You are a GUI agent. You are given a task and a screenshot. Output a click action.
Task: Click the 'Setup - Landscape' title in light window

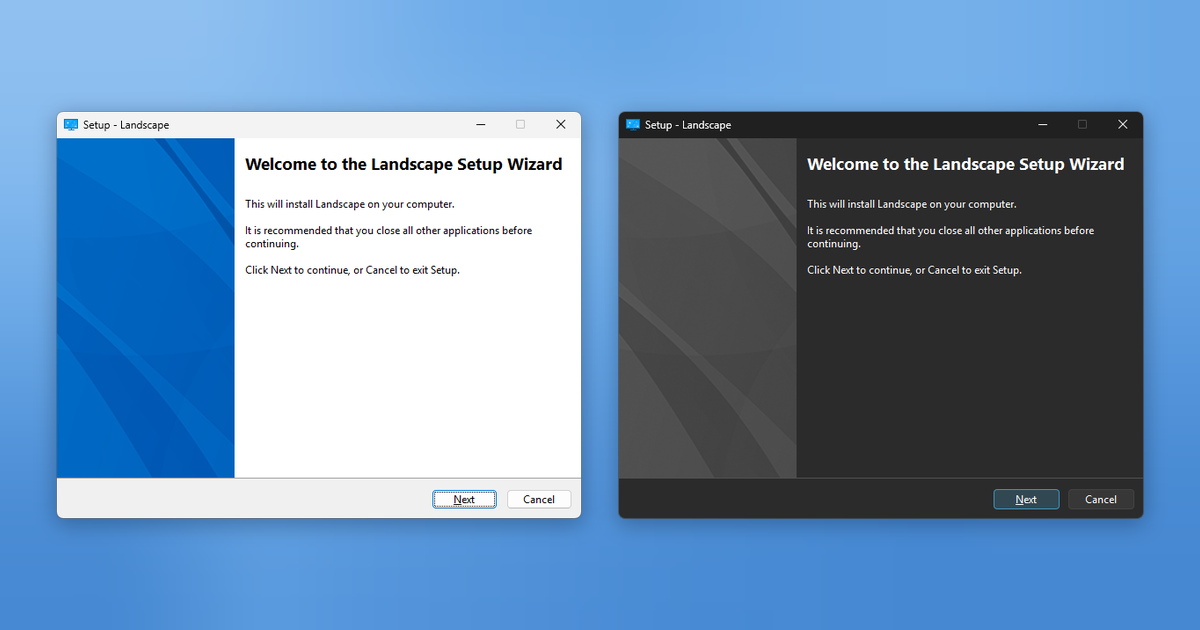(x=126, y=125)
